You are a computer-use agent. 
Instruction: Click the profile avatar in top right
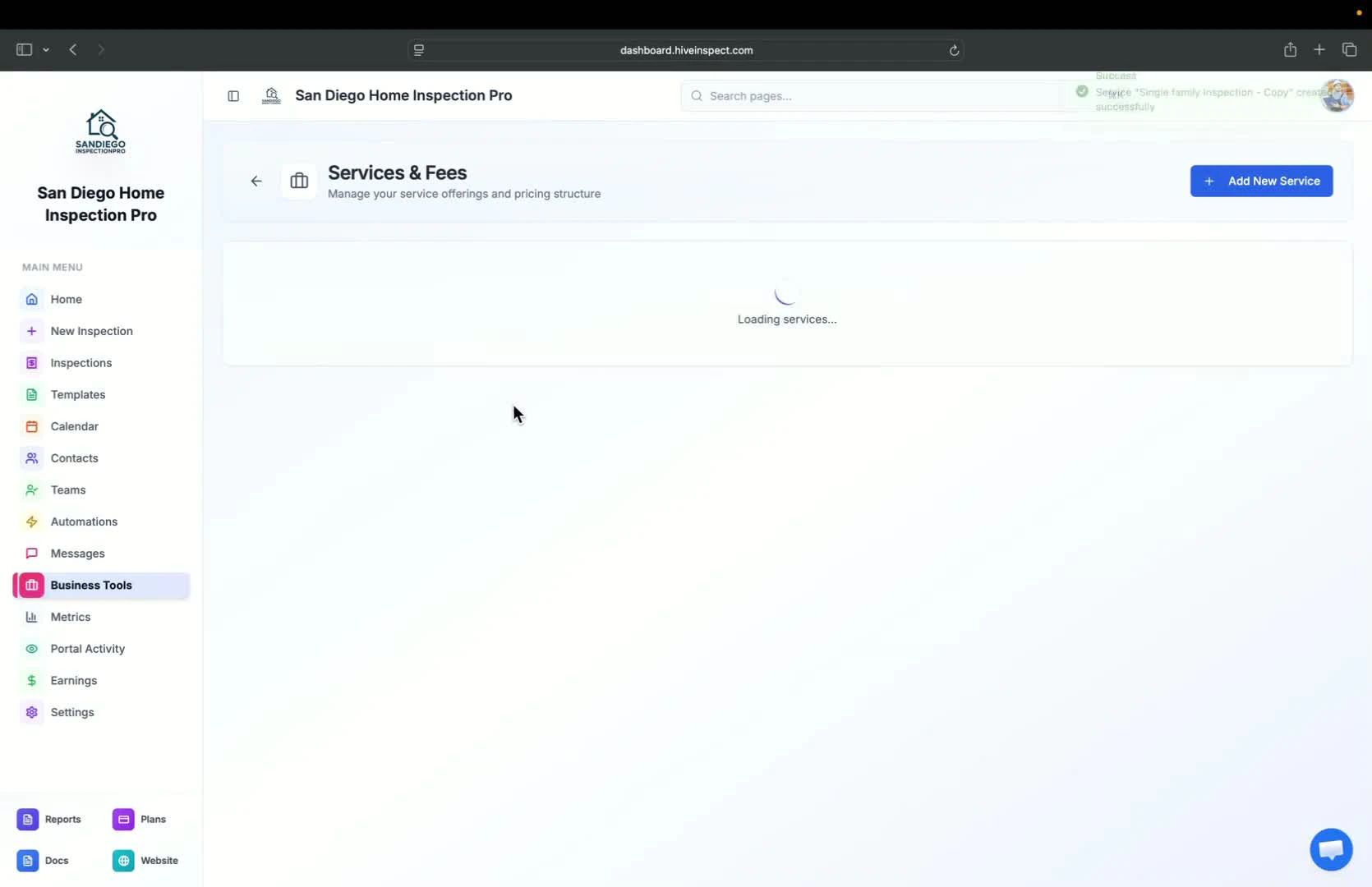1337,95
